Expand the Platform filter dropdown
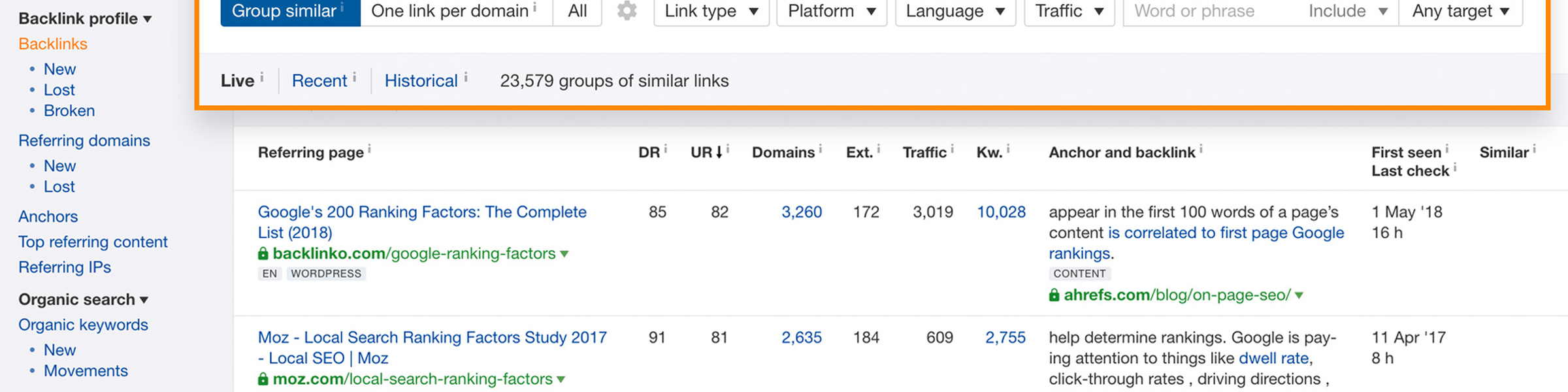The image size is (1568, 392). tap(831, 11)
